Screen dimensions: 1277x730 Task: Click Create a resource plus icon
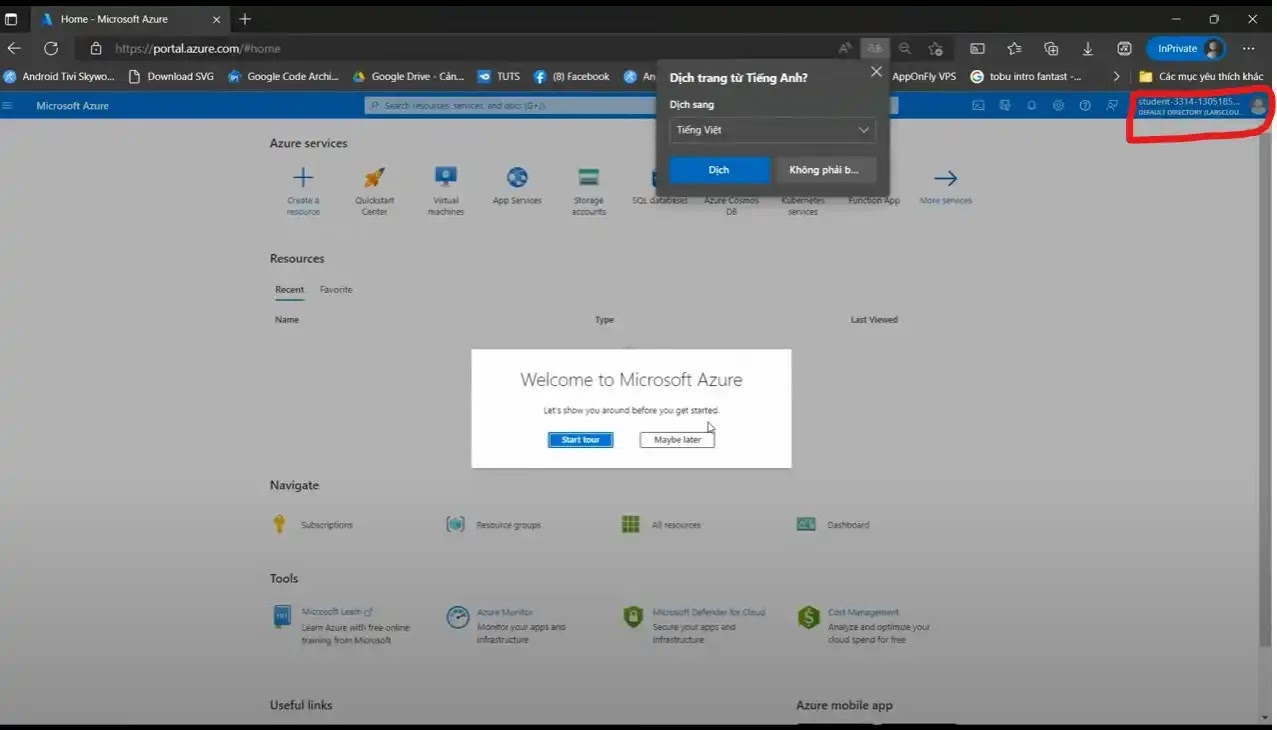(x=303, y=178)
